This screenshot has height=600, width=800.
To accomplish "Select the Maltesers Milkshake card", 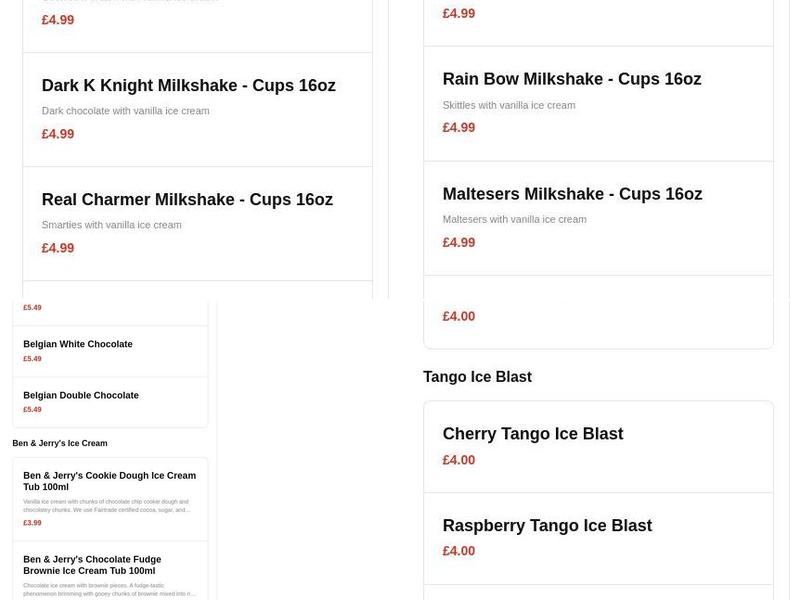I will click(x=571, y=193).
